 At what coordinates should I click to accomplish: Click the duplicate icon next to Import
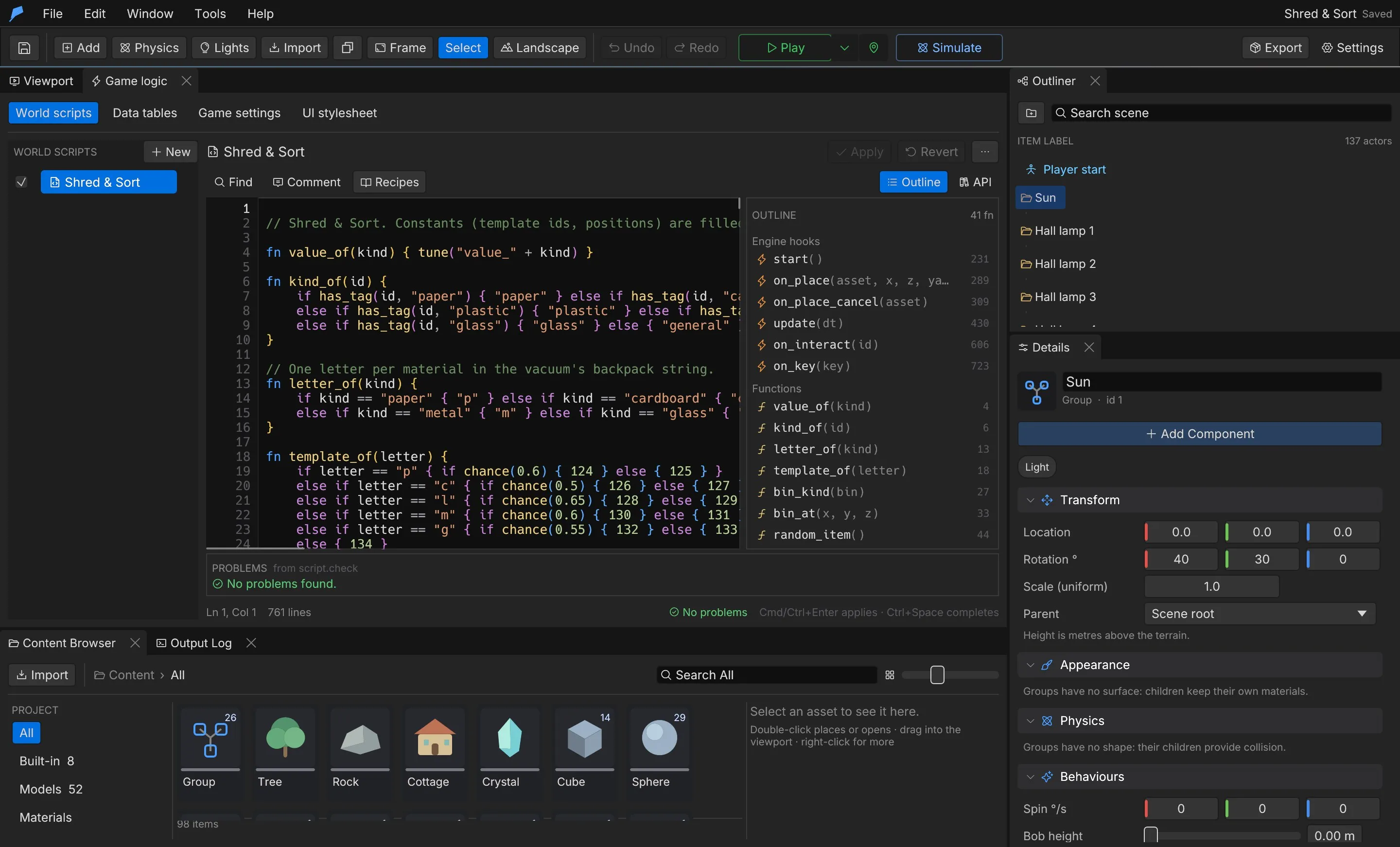pyautogui.click(x=347, y=48)
